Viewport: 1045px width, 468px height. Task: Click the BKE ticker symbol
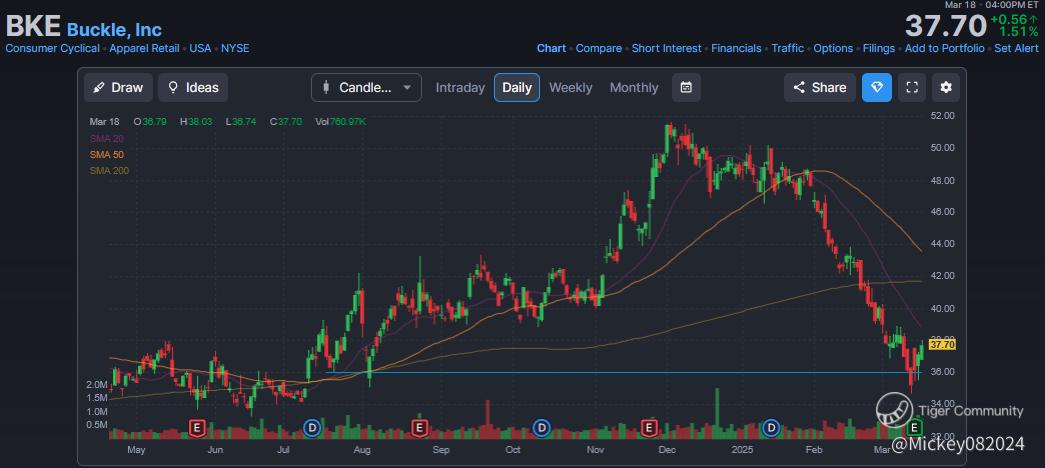click(33, 27)
